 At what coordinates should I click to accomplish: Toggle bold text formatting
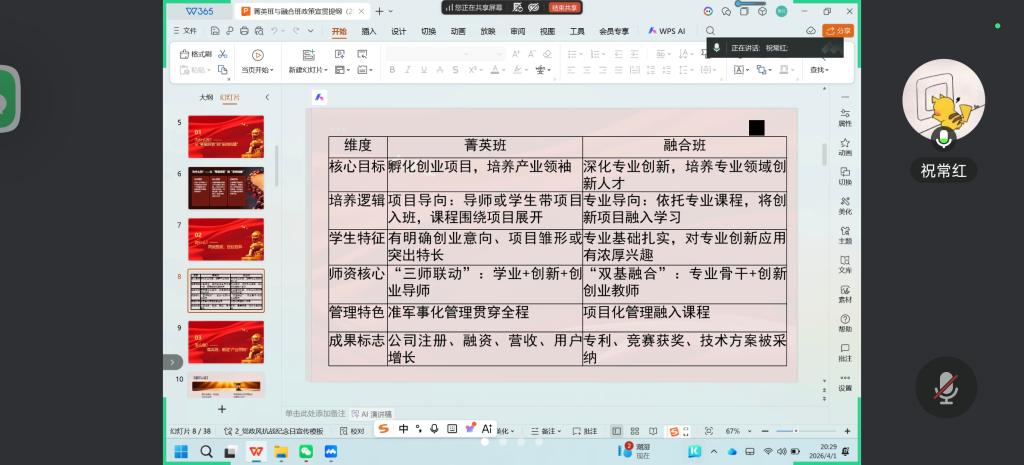coord(392,70)
